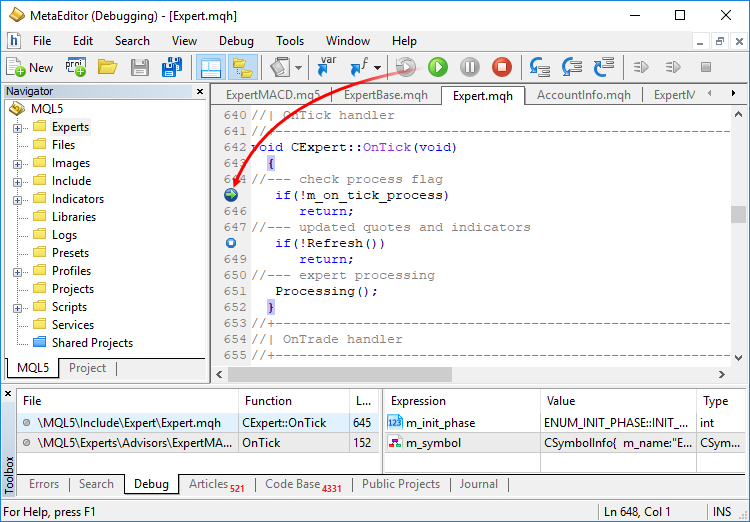This screenshot has width=750, height=522.
Task: Select the ExpertMA OnTick line 152 row
Action: coord(199,443)
